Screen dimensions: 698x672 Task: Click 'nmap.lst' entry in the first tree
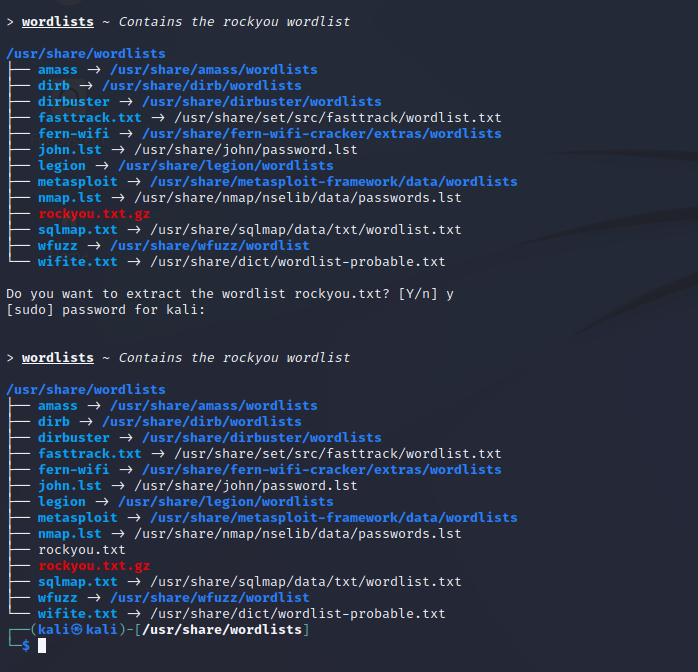pyautogui.click(x=69, y=198)
